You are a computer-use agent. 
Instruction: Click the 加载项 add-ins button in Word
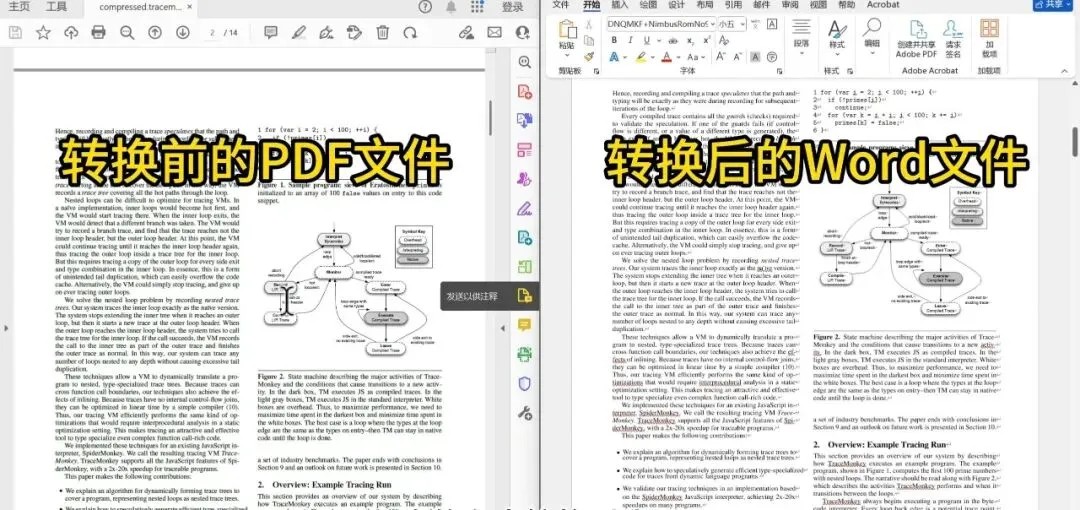(990, 39)
